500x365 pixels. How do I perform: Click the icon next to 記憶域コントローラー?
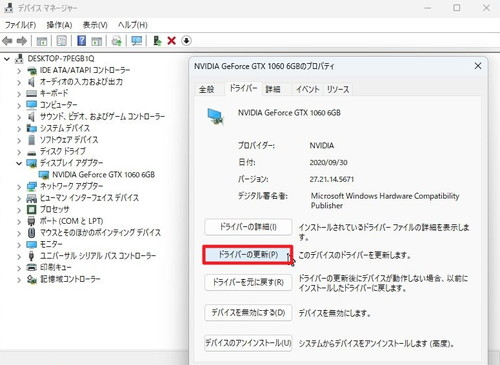[x=31, y=279]
